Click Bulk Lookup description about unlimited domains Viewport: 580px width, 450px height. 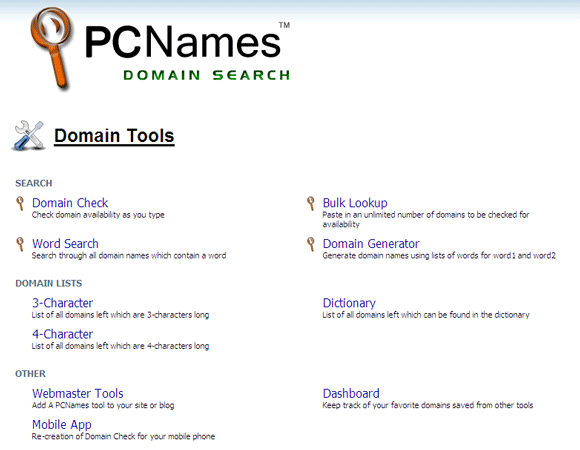pyautogui.click(x=425, y=219)
